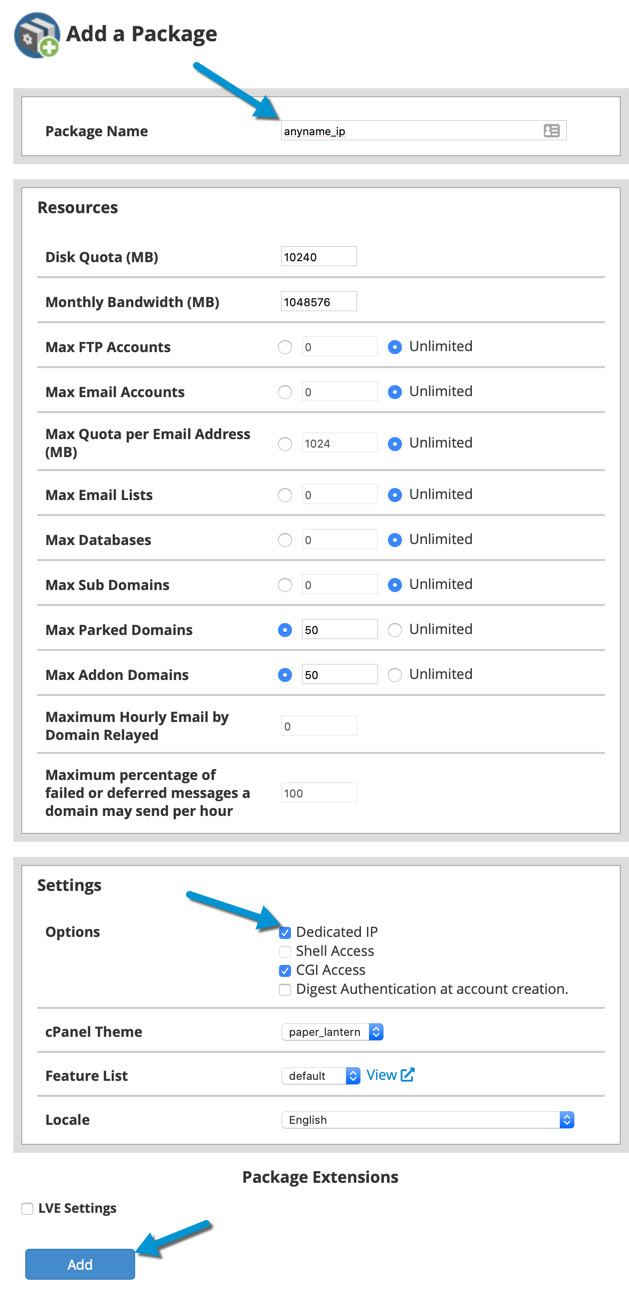Click the Package Name text field
The height and width of the screenshot is (1294, 629).
tap(410, 131)
